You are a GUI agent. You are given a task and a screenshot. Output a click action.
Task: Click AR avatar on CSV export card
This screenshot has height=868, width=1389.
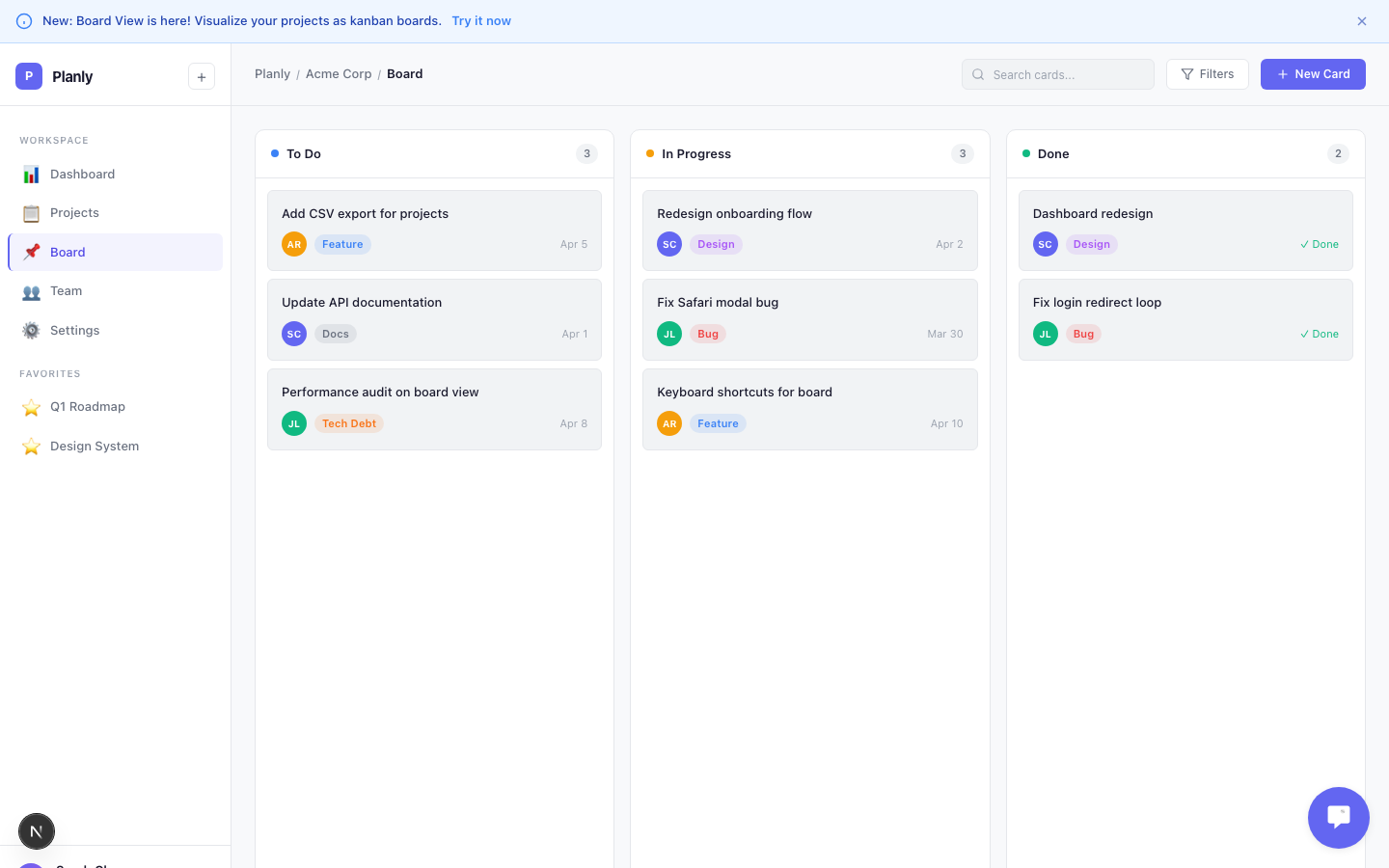coord(294,245)
